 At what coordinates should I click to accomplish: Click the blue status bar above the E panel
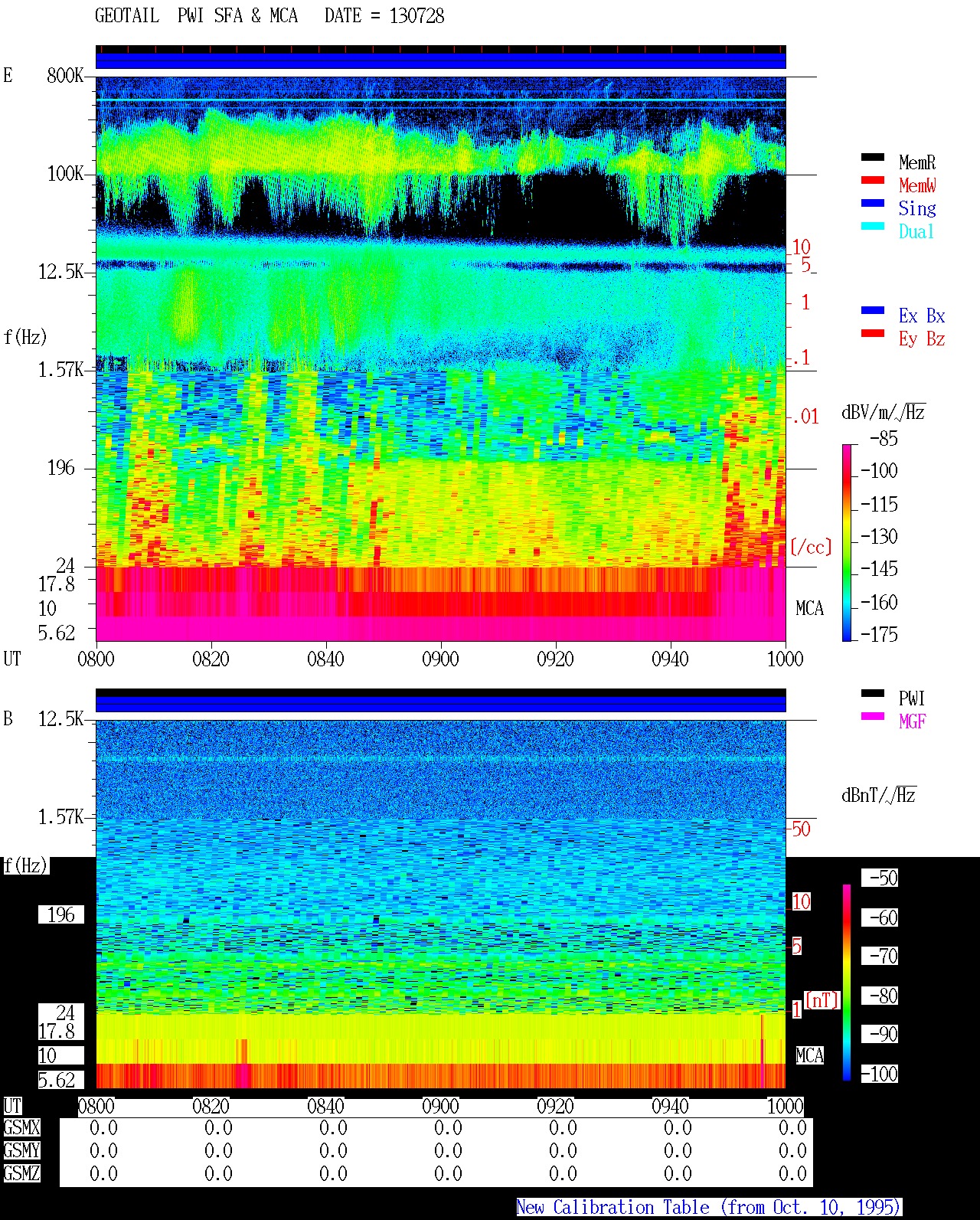pos(440,61)
